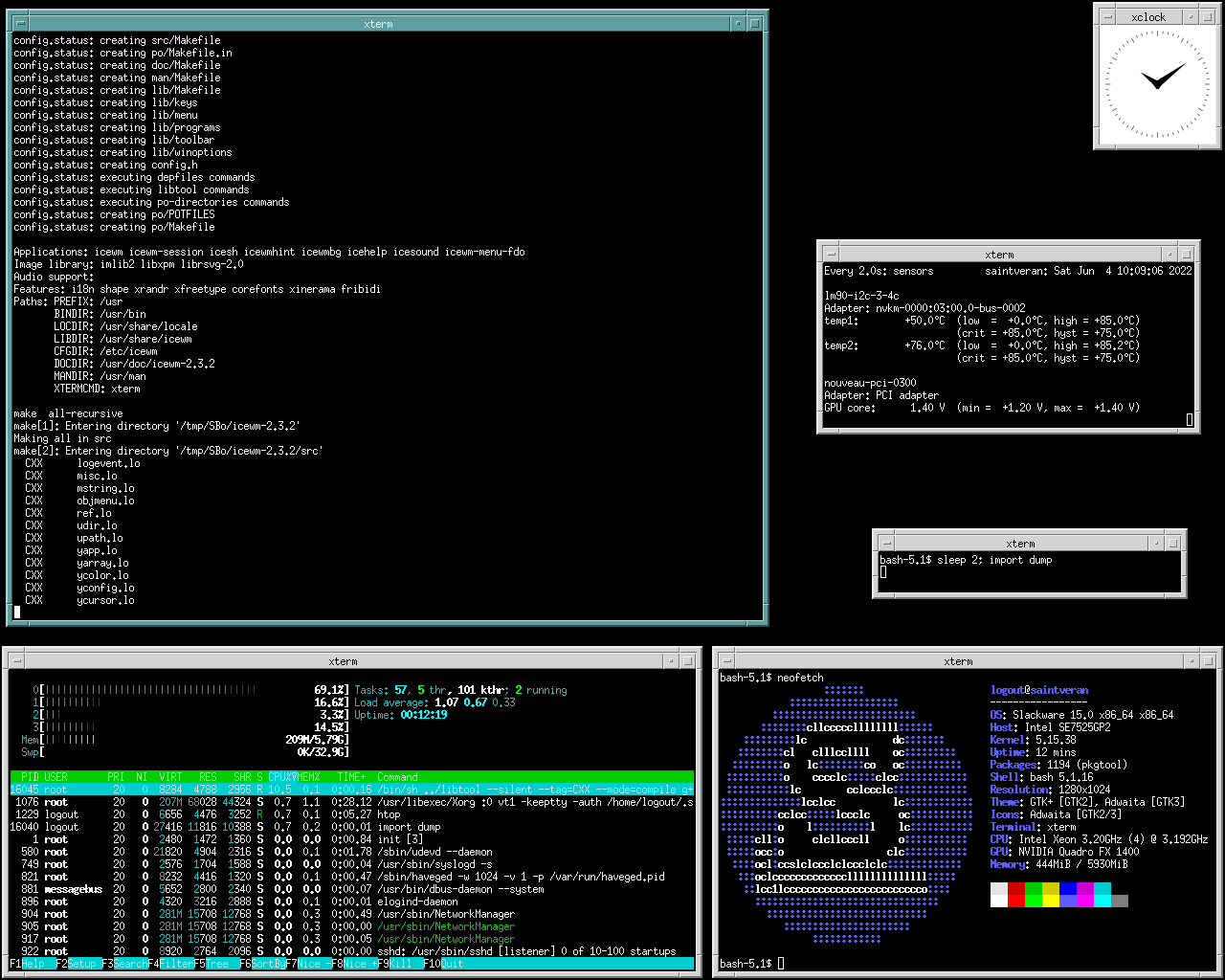Minimize the neofetch xterm window
Image resolution: width=1225 pixels, height=980 pixels.
point(1190,660)
